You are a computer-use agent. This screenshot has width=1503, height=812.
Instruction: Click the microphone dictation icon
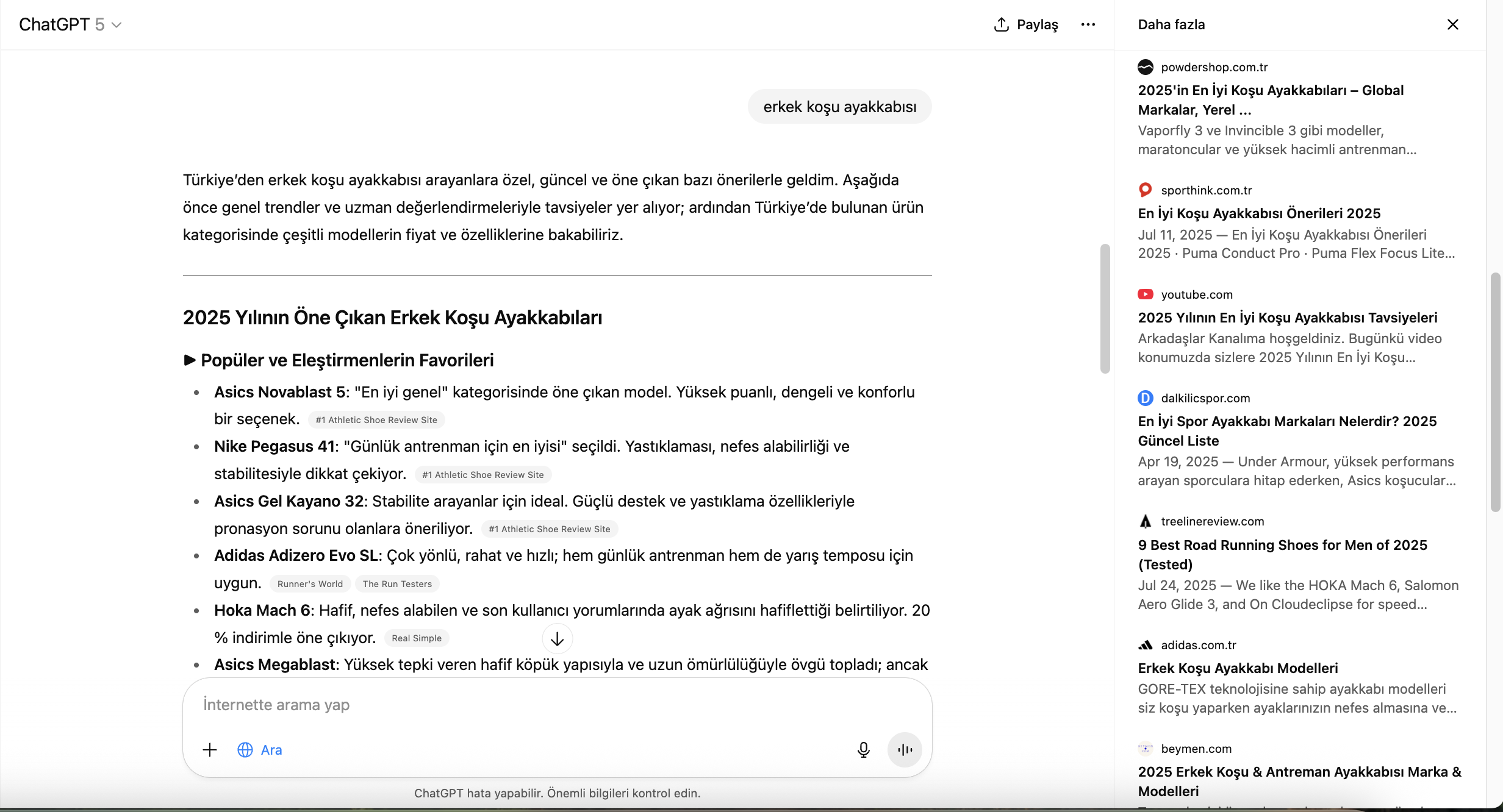click(863, 750)
